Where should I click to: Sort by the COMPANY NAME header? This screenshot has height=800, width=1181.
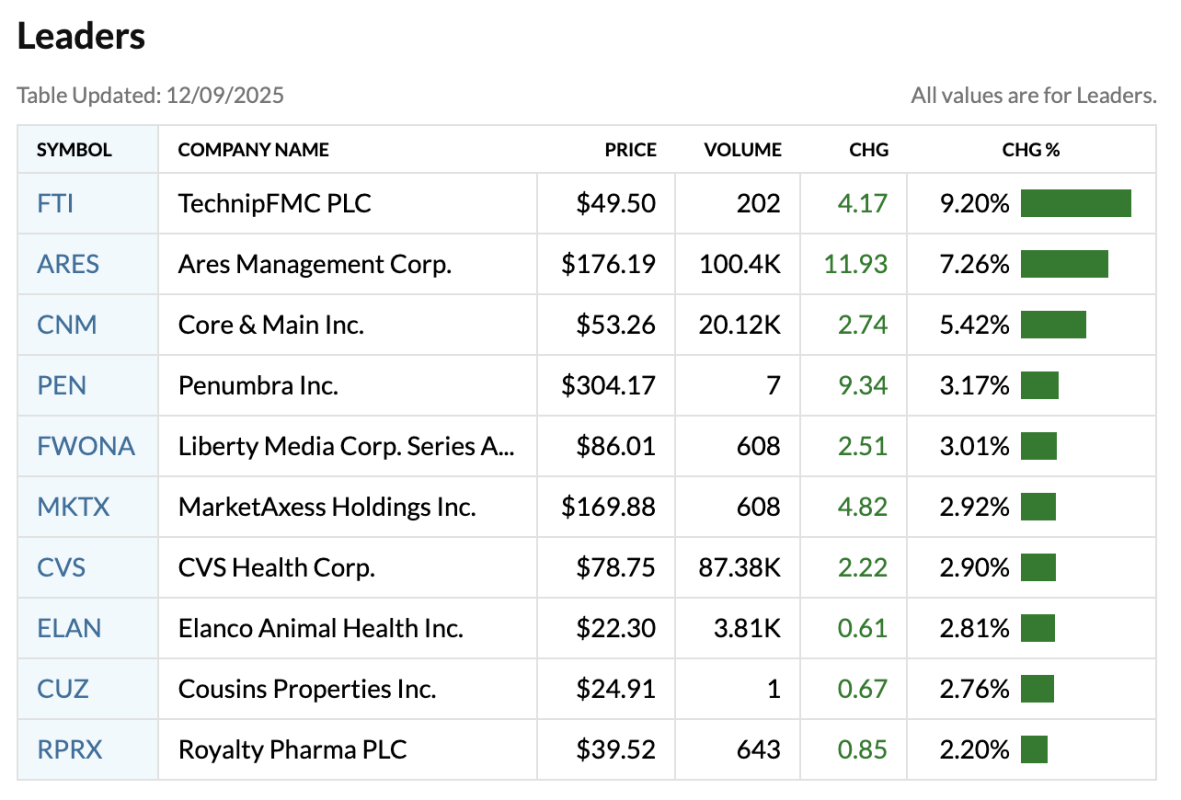coord(253,150)
